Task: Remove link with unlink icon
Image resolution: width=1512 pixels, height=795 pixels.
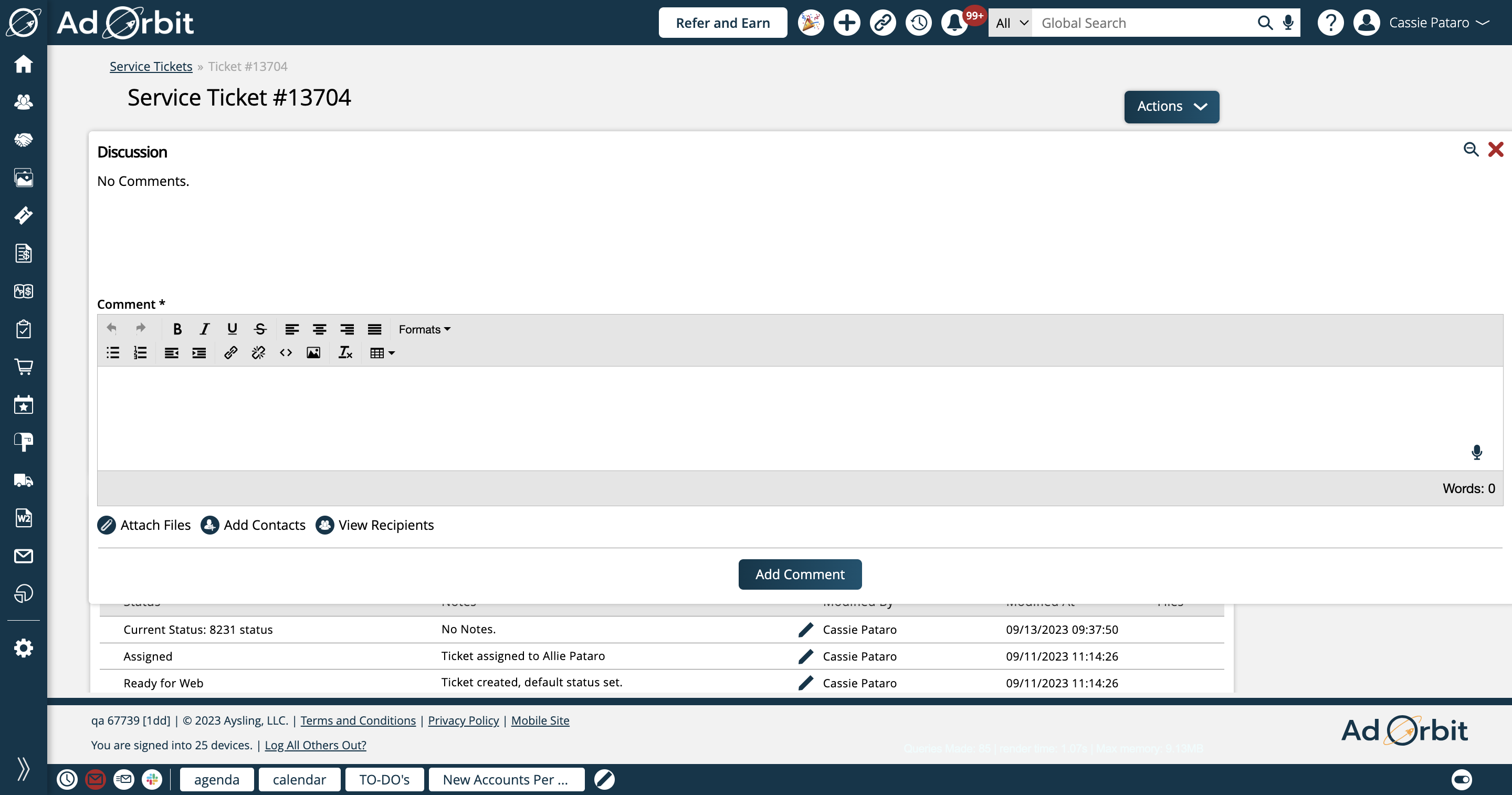Action: pos(258,352)
